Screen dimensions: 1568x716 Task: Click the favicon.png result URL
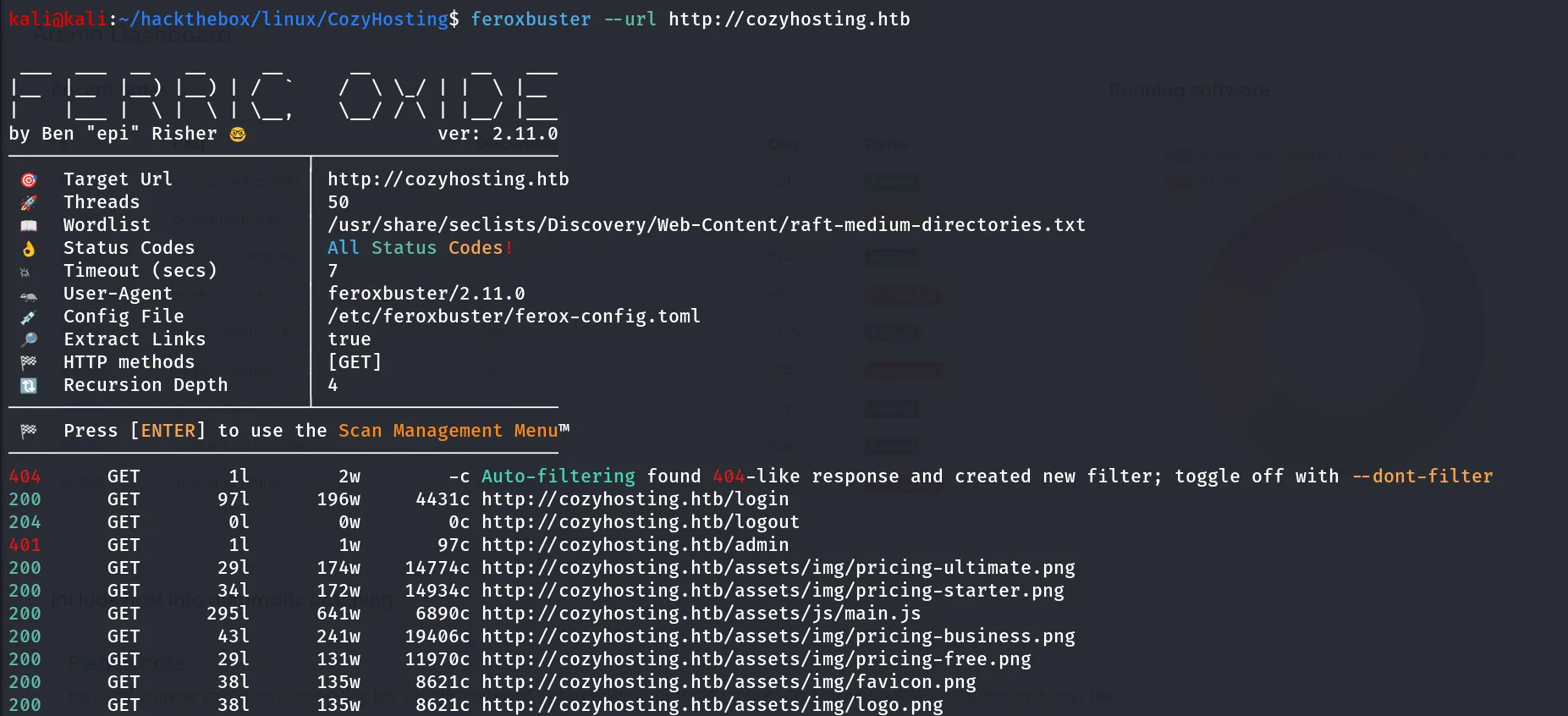[729, 682]
